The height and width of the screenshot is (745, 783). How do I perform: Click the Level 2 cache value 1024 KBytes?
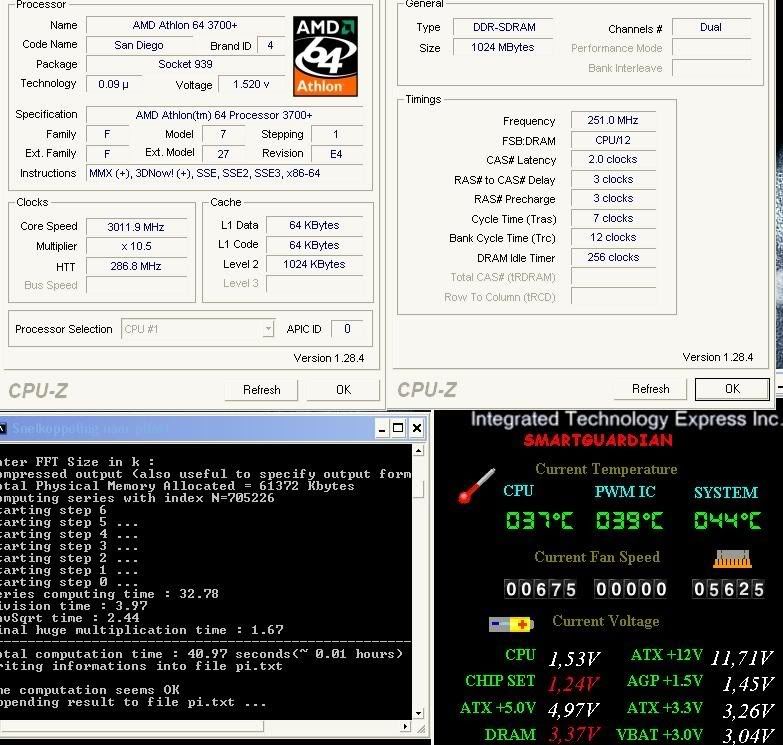(x=314, y=265)
